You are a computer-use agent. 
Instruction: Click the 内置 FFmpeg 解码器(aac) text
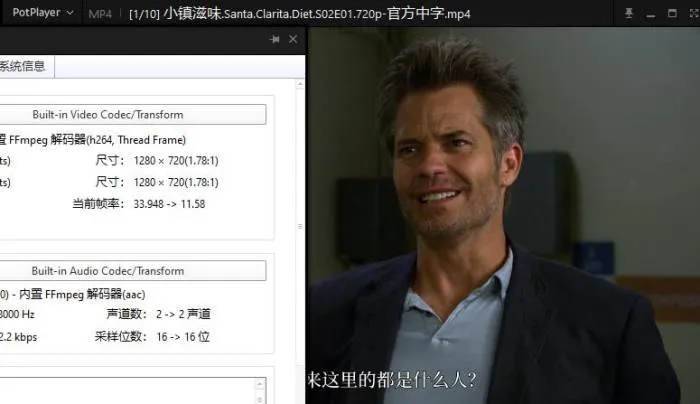coord(82,294)
